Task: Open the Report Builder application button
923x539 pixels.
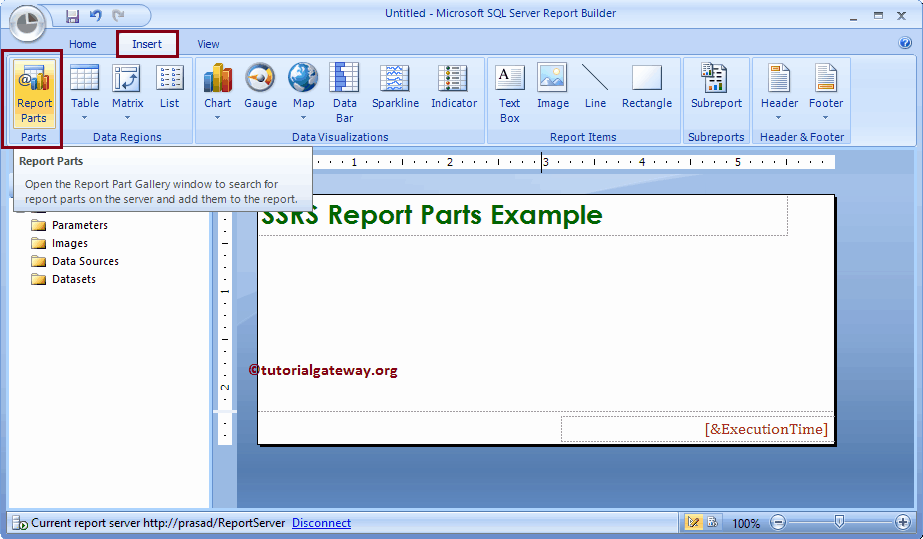Action: pos(27,24)
